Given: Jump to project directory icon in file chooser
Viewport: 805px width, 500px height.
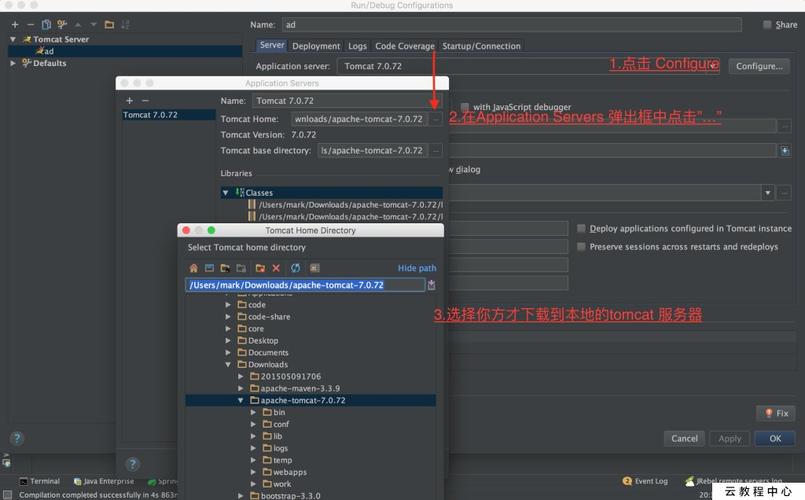Looking at the screenshot, I should 225,268.
